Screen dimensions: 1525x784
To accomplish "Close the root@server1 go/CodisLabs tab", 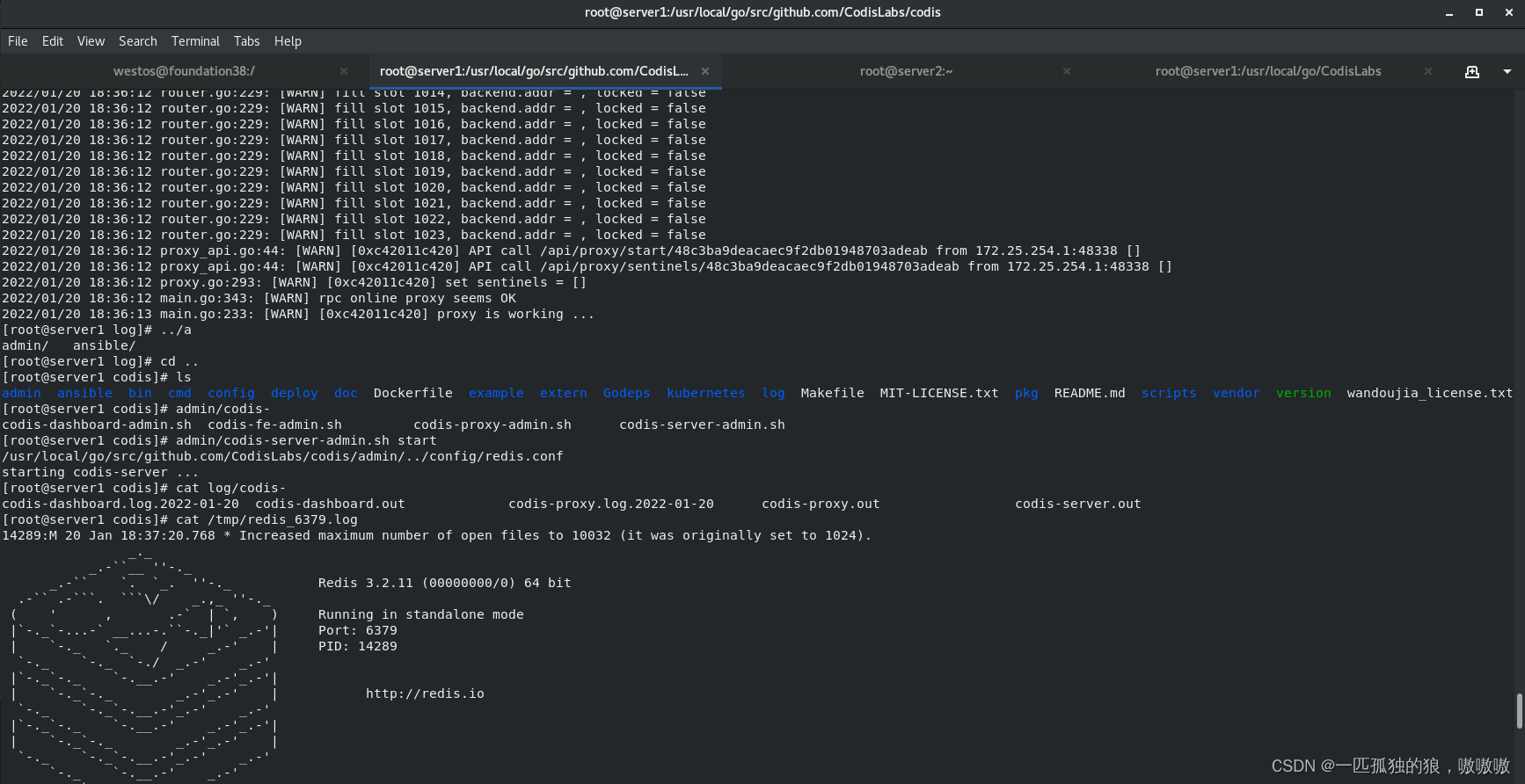I will [1428, 71].
